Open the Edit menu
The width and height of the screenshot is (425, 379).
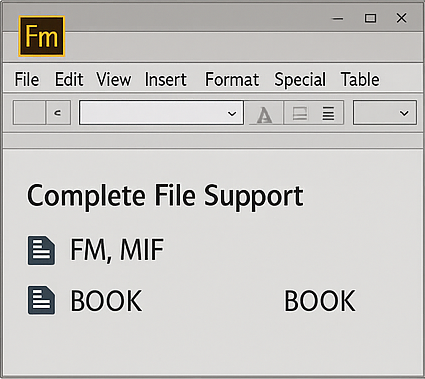(x=69, y=80)
